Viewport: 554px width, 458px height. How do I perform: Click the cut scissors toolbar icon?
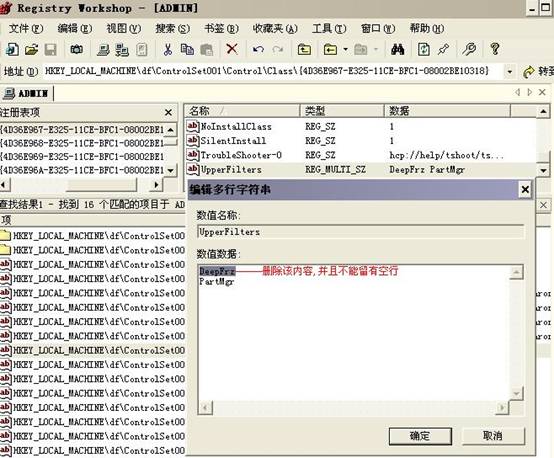[167, 49]
